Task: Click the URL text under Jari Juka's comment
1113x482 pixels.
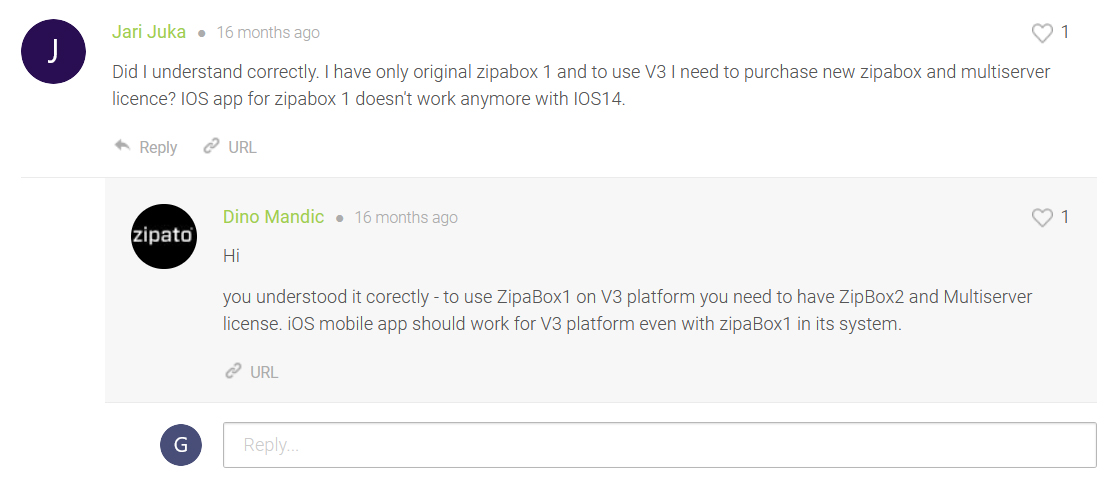Action: (242, 147)
